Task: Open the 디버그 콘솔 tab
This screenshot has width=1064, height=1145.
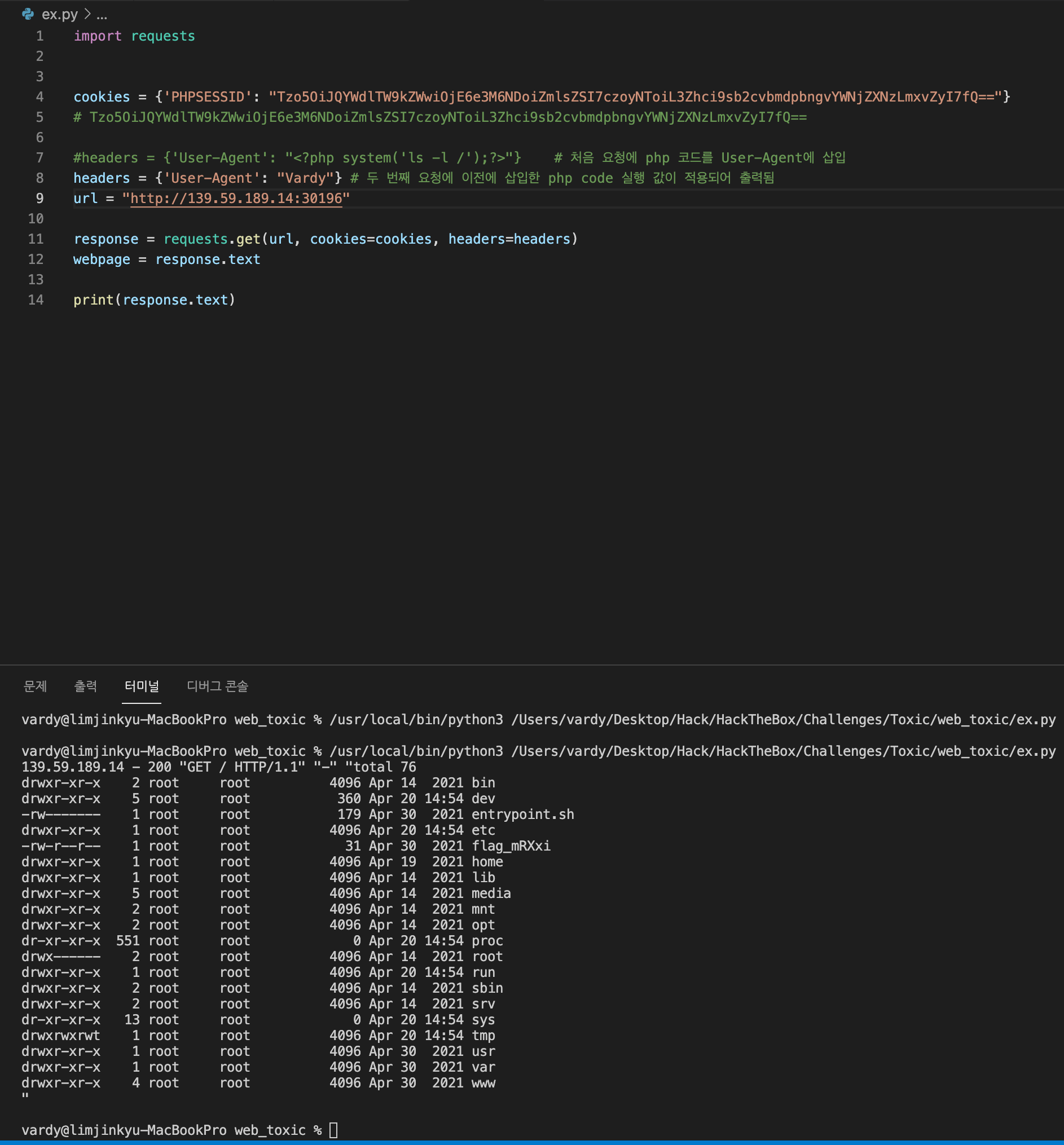Action: [x=217, y=686]
